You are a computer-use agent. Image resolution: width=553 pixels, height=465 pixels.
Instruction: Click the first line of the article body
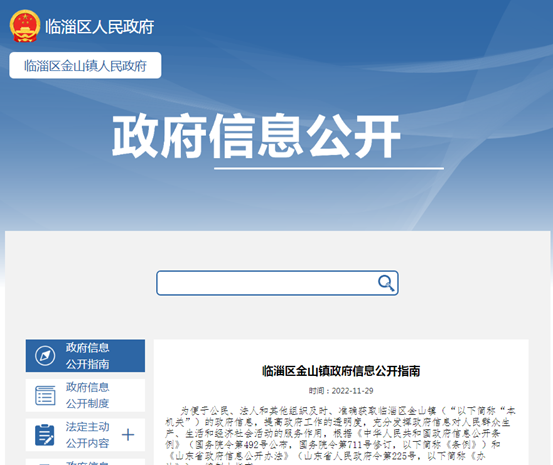(348, 411)
